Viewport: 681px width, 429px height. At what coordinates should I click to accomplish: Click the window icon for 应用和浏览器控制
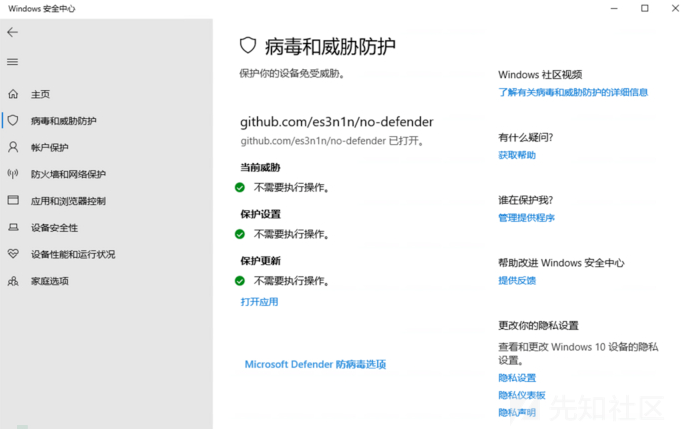tap(13, 200)
